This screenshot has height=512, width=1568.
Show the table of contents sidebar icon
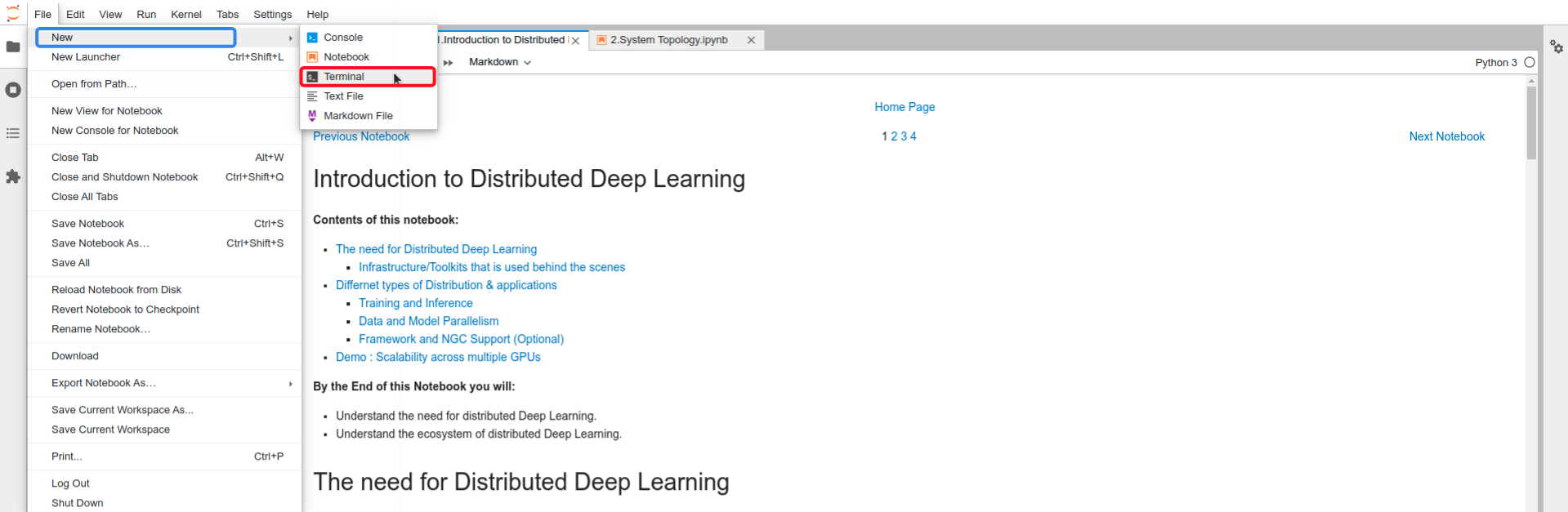pyautogui.click(x=13, y=133)
